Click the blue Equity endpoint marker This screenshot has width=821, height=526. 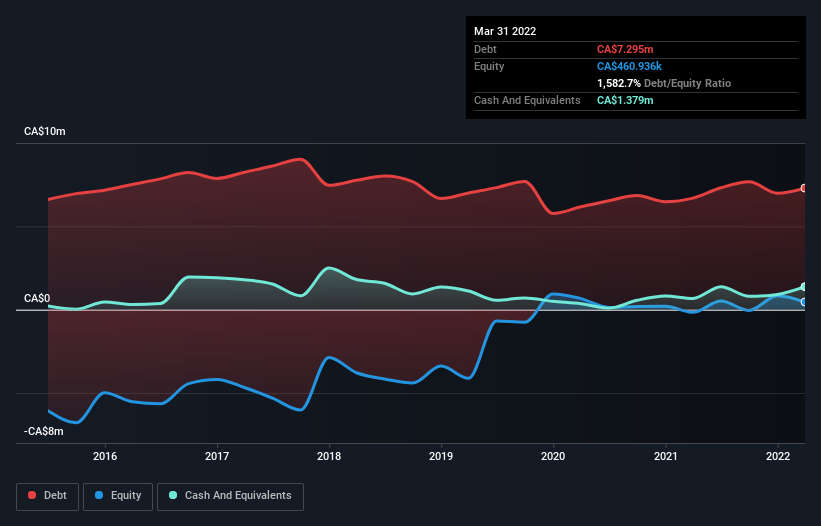804,302
